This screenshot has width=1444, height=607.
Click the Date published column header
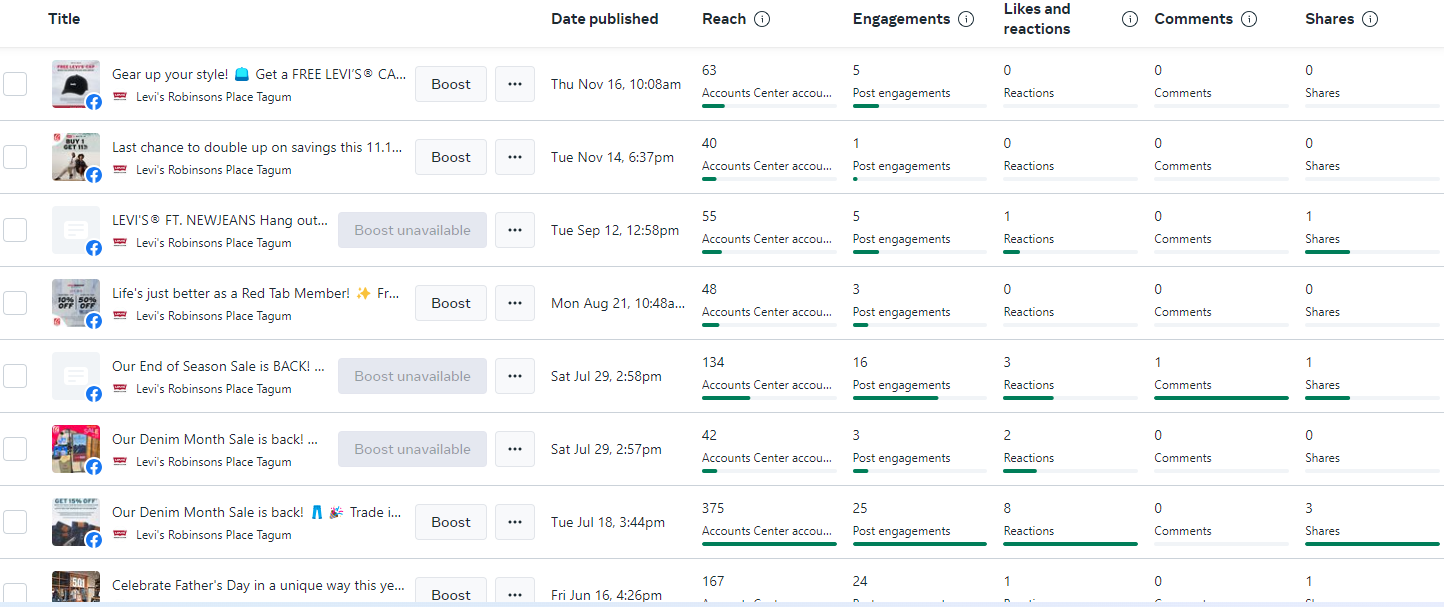point(604,19)
